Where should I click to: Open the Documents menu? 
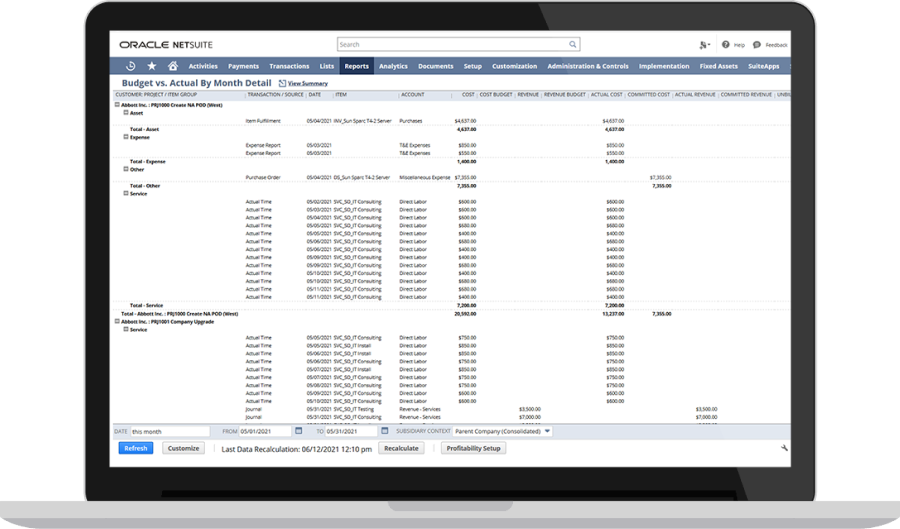coord(436,66)
